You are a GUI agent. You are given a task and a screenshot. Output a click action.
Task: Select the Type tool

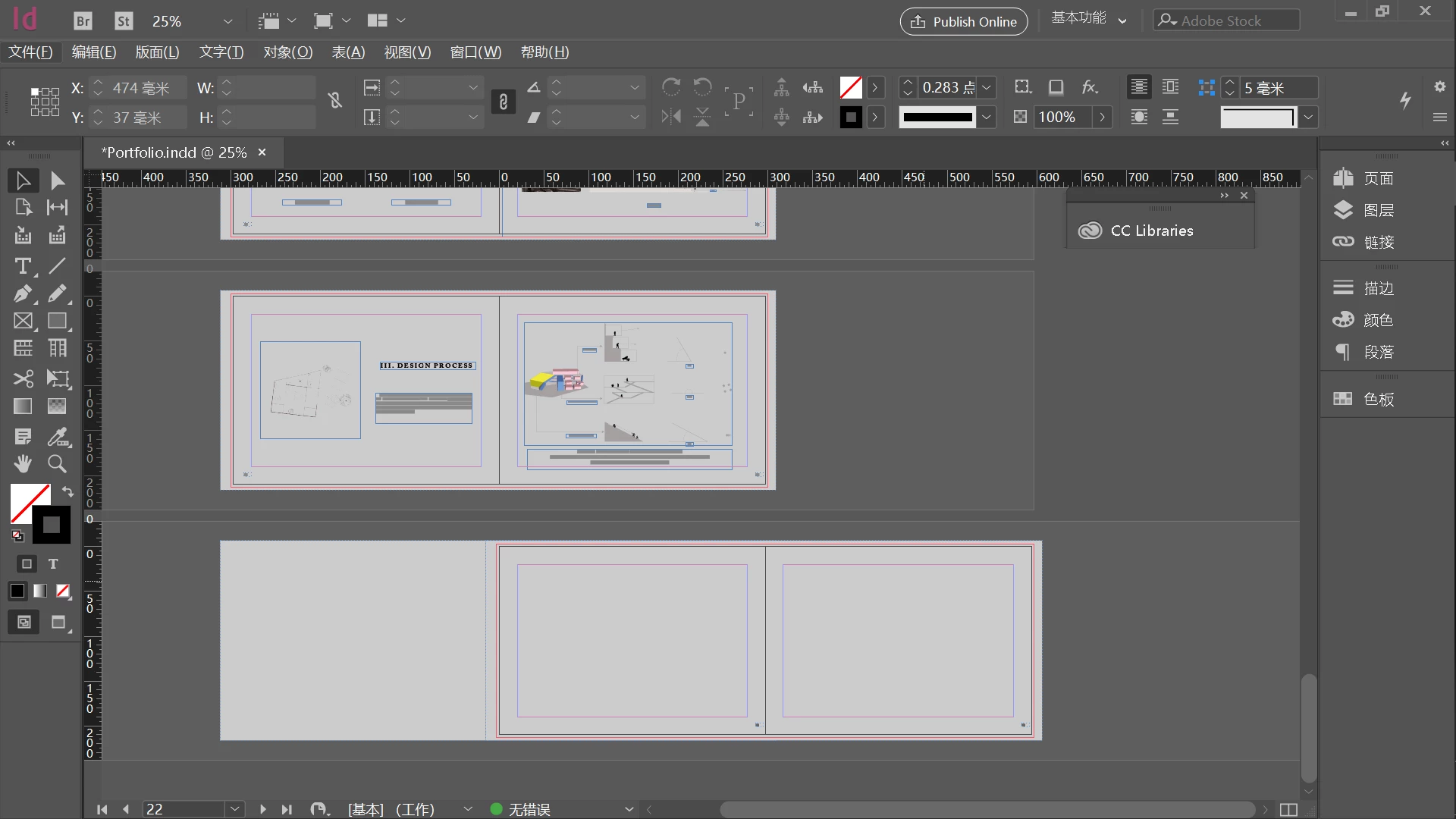tap(23, 266)
